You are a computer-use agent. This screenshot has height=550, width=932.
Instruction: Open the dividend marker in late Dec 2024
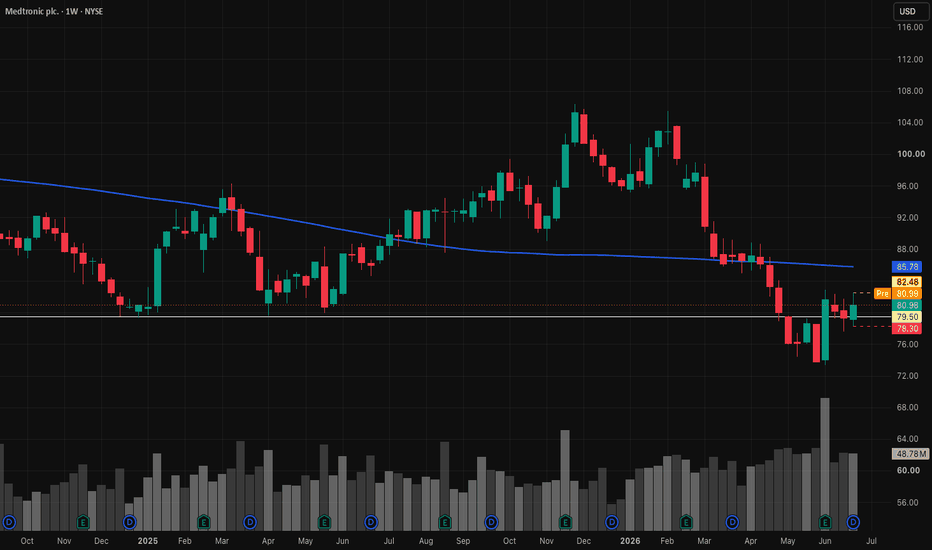click(x=130, y=522)
